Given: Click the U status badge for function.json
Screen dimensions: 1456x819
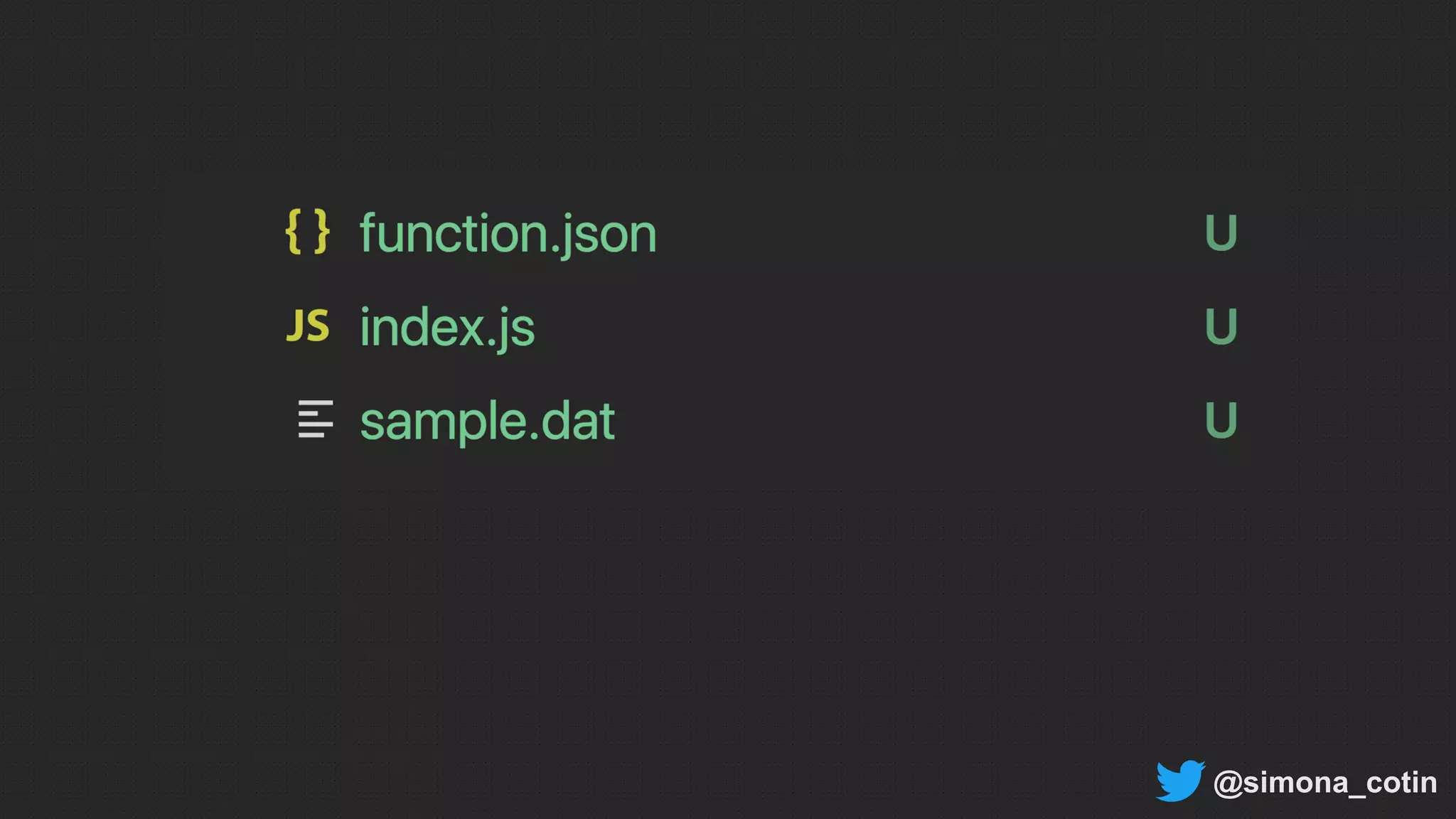Looking at the screenshot, I should pos(1221,232).
